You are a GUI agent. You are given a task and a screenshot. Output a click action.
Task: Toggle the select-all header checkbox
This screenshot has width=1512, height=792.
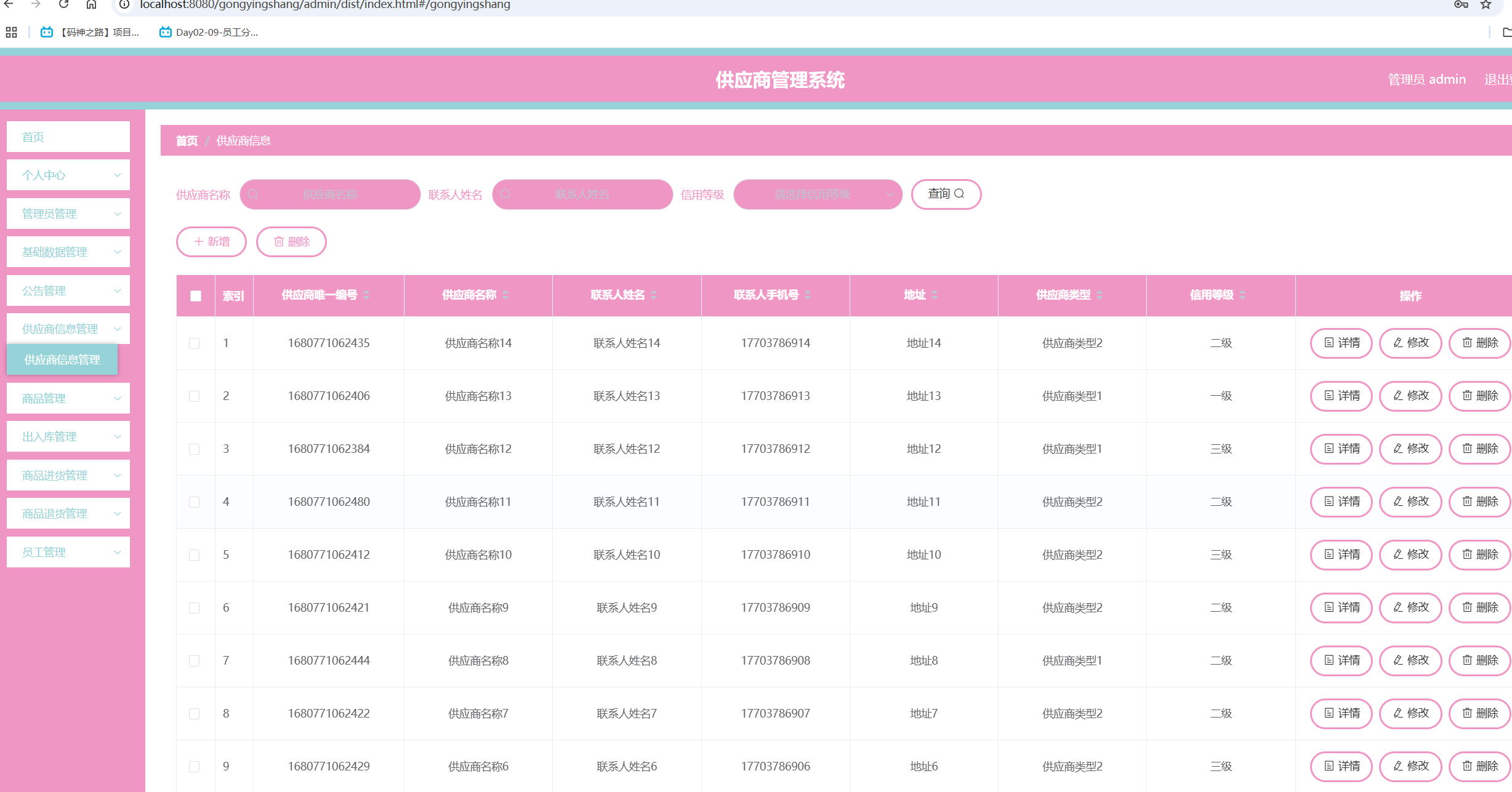tap(196, 296)
